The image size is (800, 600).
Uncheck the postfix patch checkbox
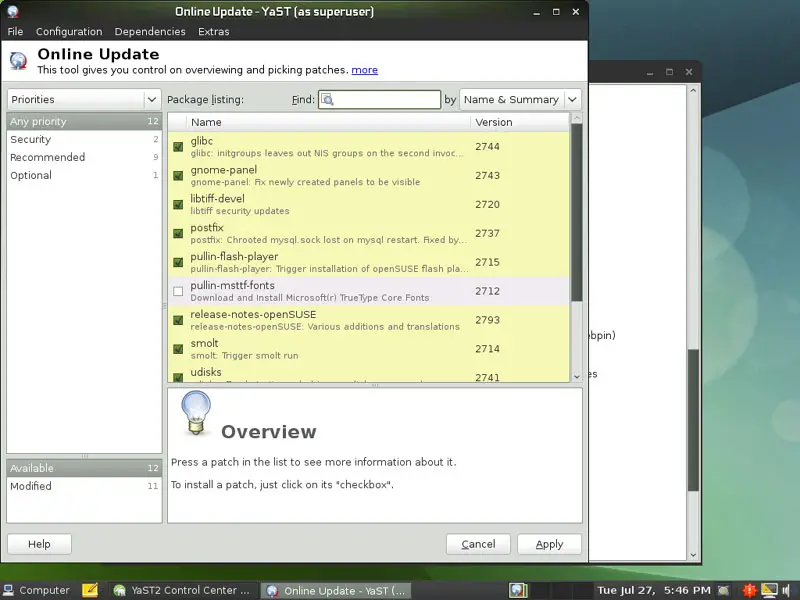178,234
